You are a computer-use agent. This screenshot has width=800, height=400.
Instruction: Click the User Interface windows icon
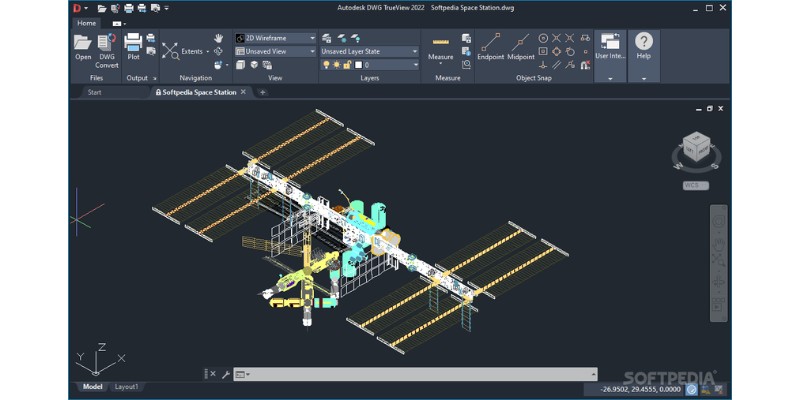click(x=610, y=41)
